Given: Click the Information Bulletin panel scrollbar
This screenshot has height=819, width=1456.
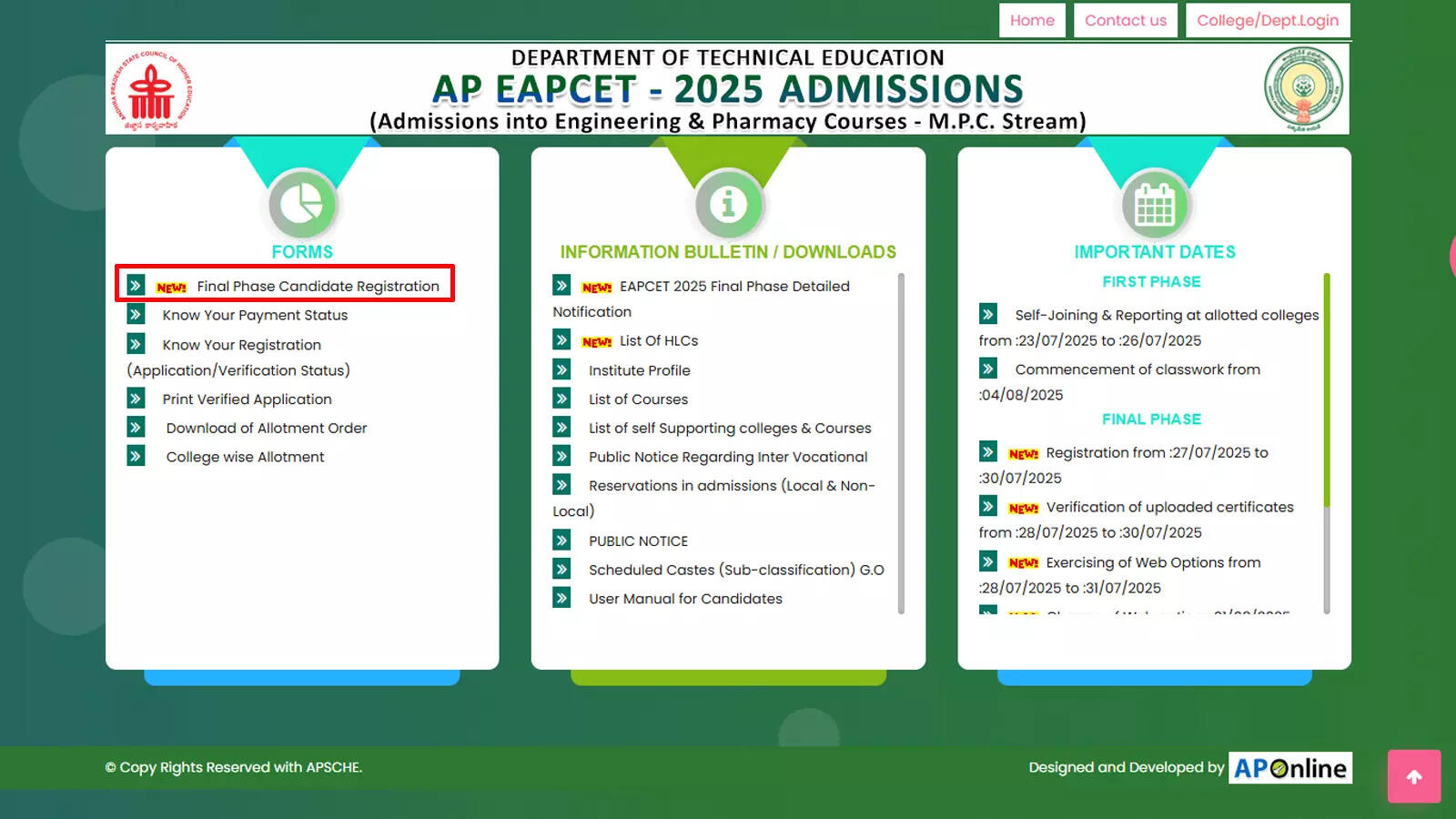Looking at the screenshot, I should coord(901,443).
